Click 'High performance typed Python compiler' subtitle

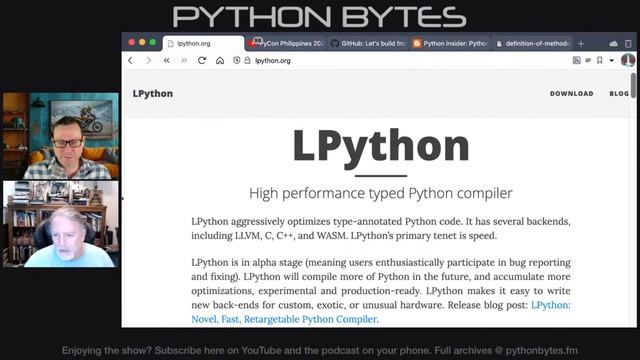pos(380,193)
